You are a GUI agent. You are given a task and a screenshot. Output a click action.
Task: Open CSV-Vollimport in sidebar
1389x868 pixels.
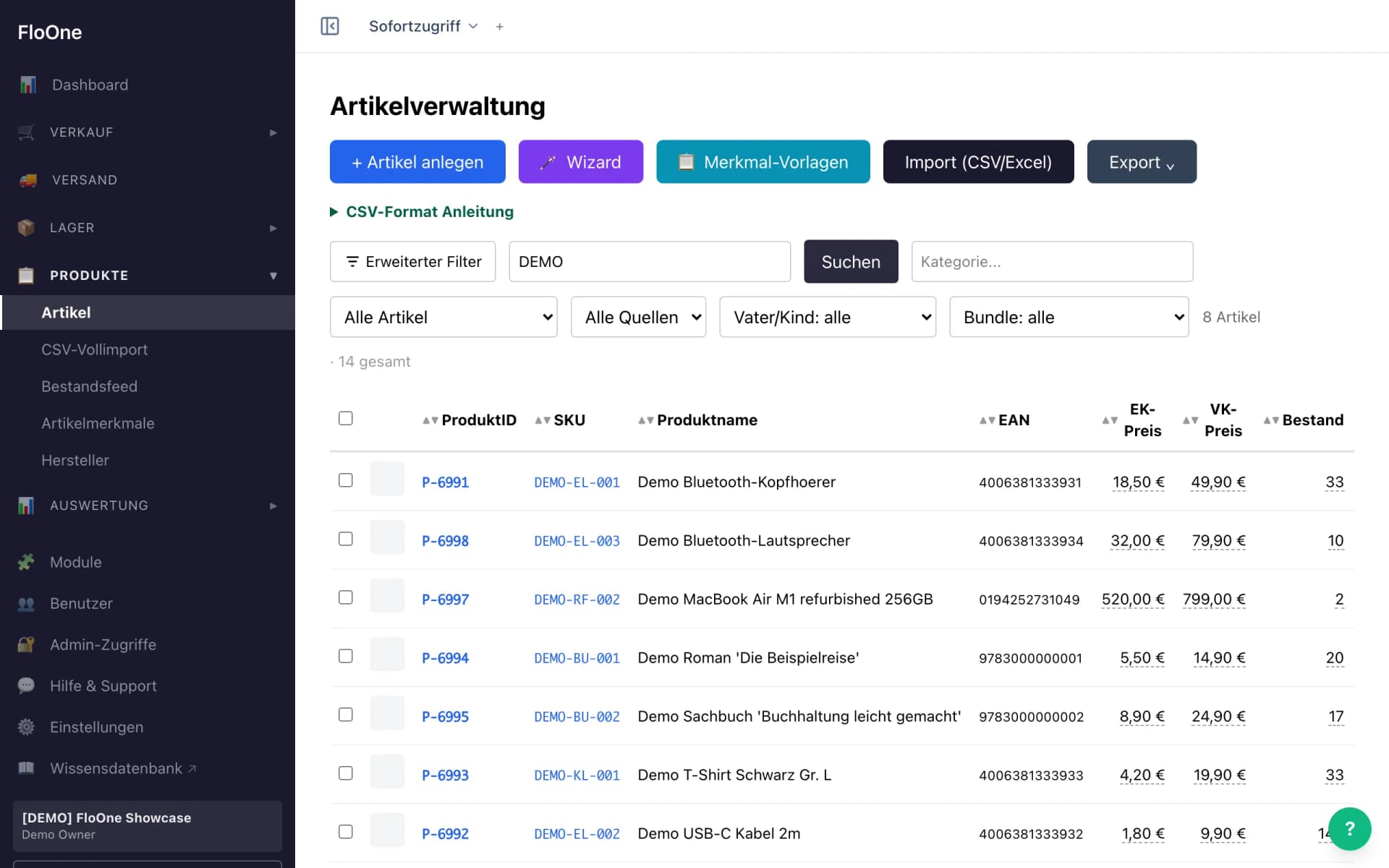94,349
